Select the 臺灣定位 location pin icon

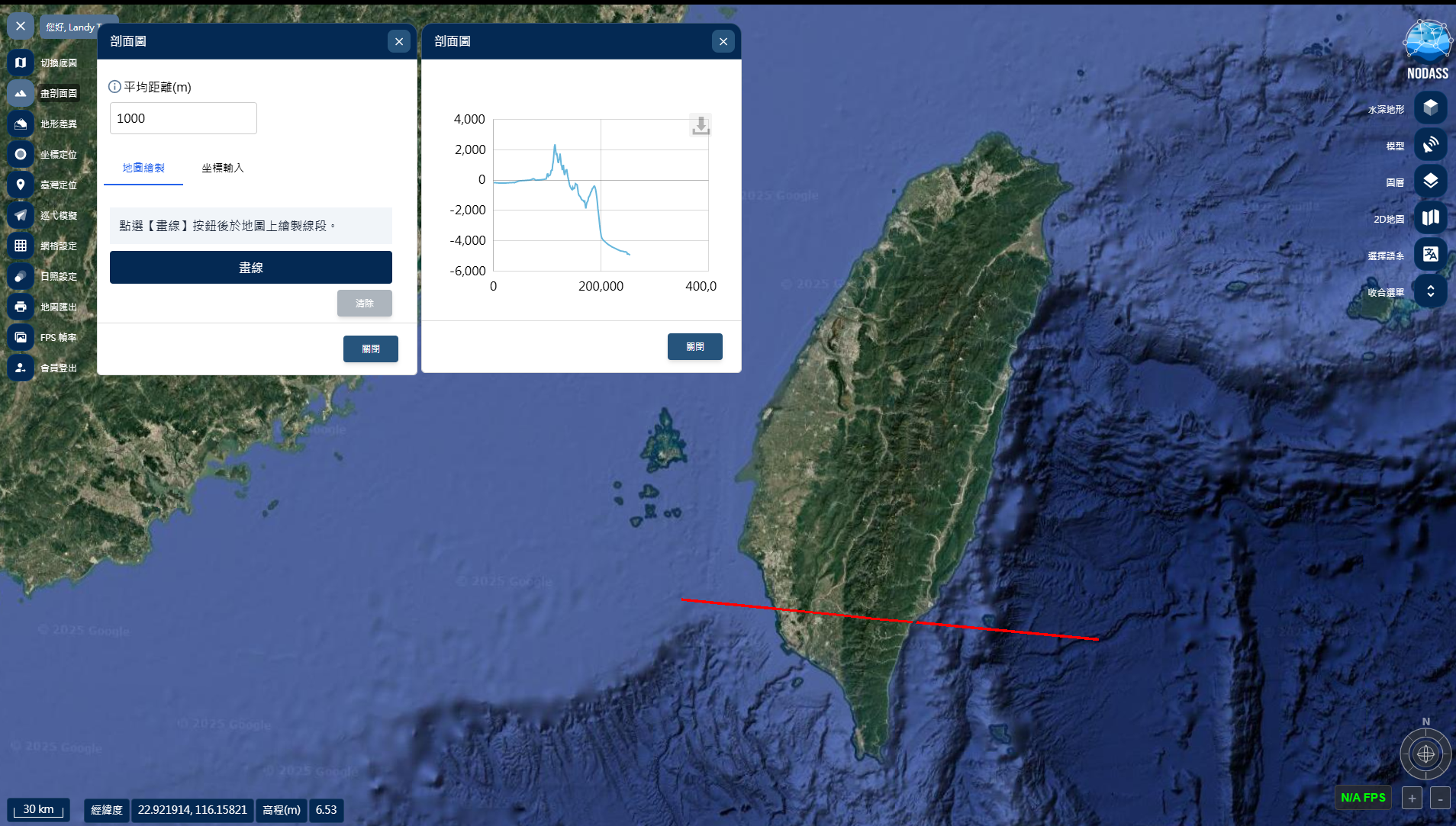21,185
